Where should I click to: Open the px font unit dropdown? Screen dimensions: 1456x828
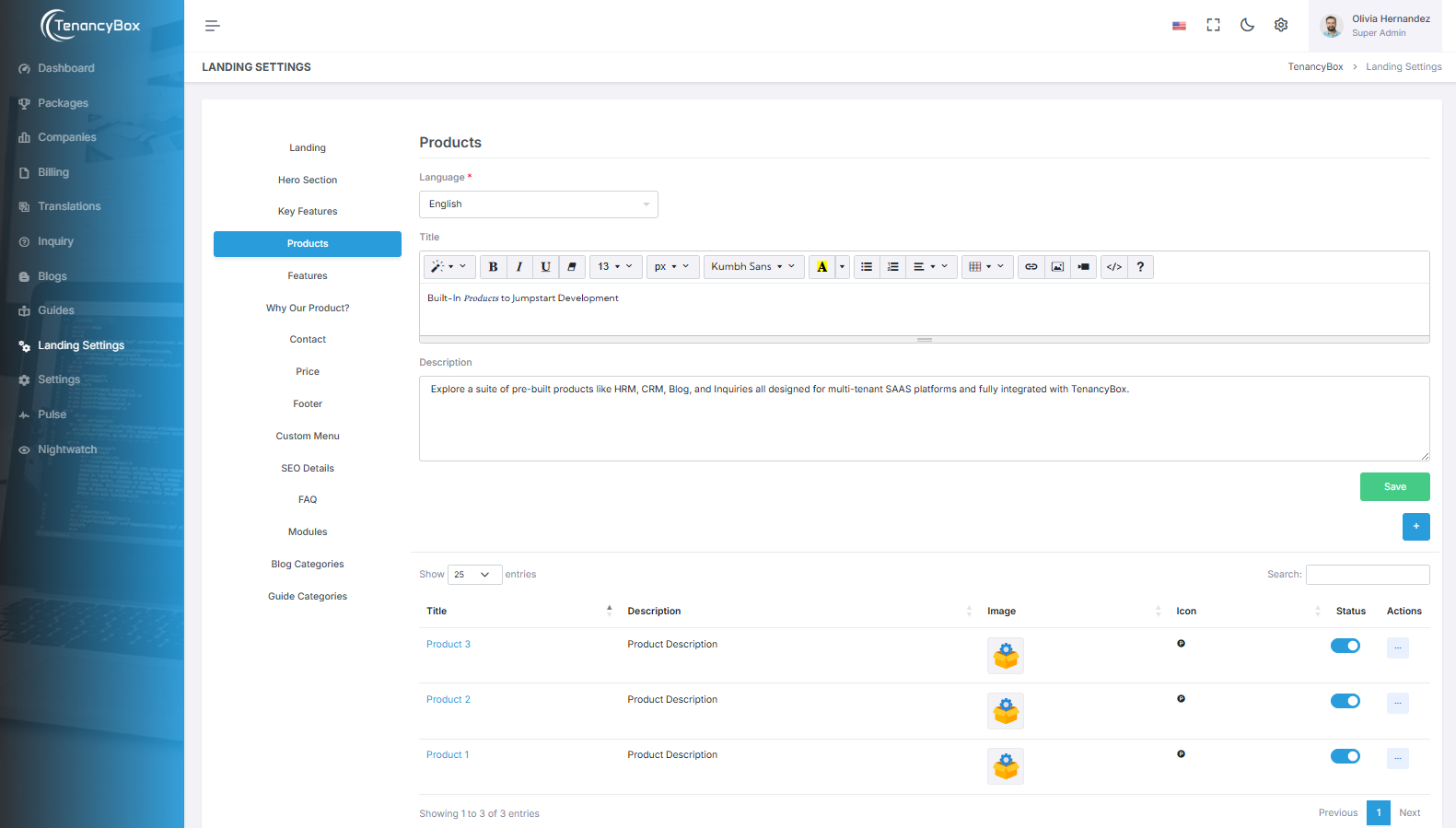click(x=673, y=267)
